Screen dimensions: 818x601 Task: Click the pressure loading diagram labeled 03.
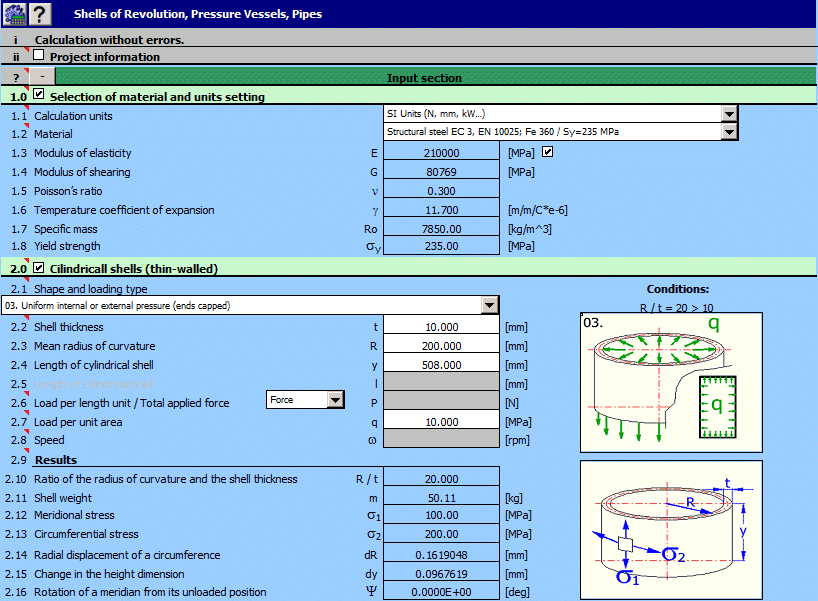(670, 380)
